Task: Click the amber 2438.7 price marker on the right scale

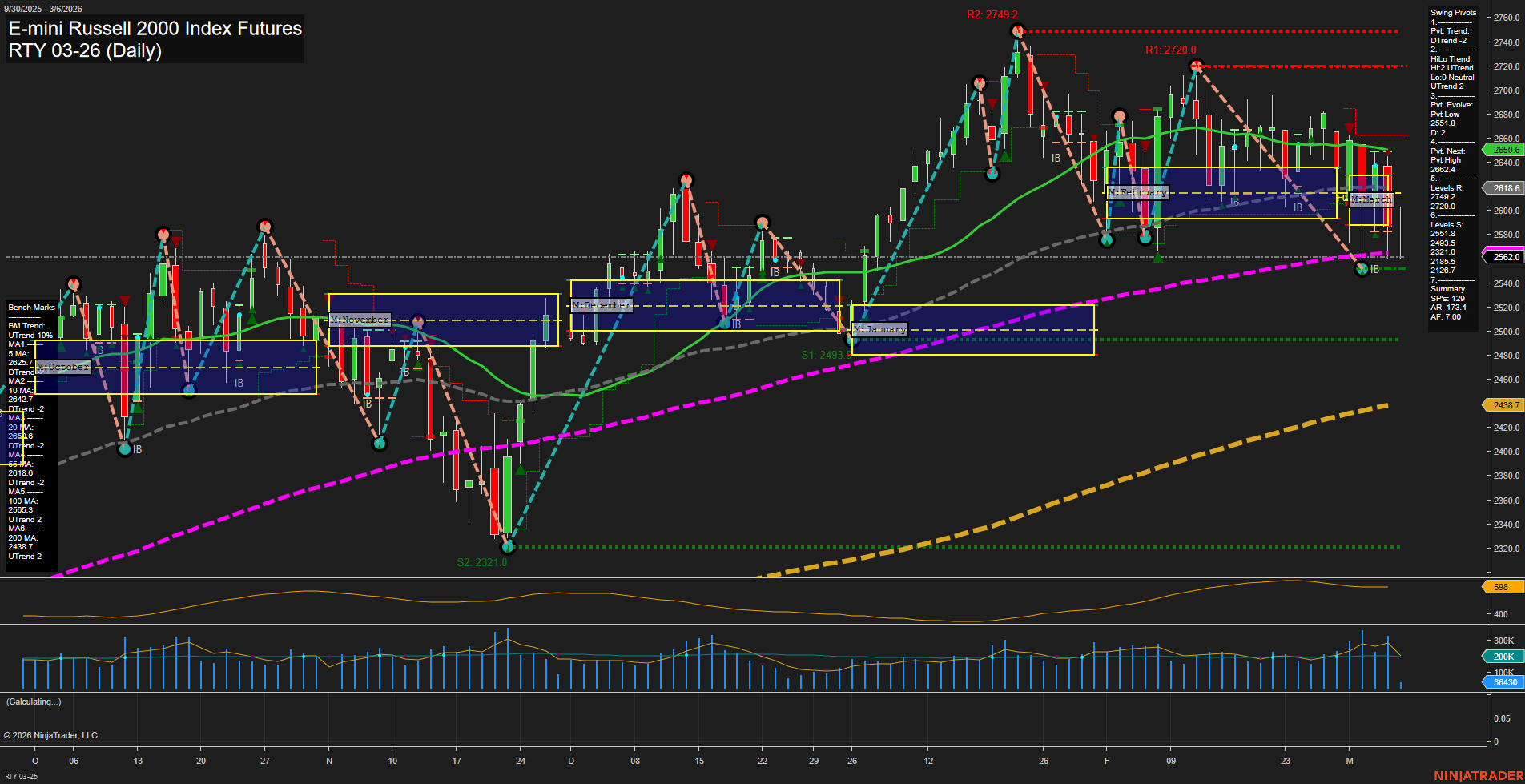Action: (1504, 405)
